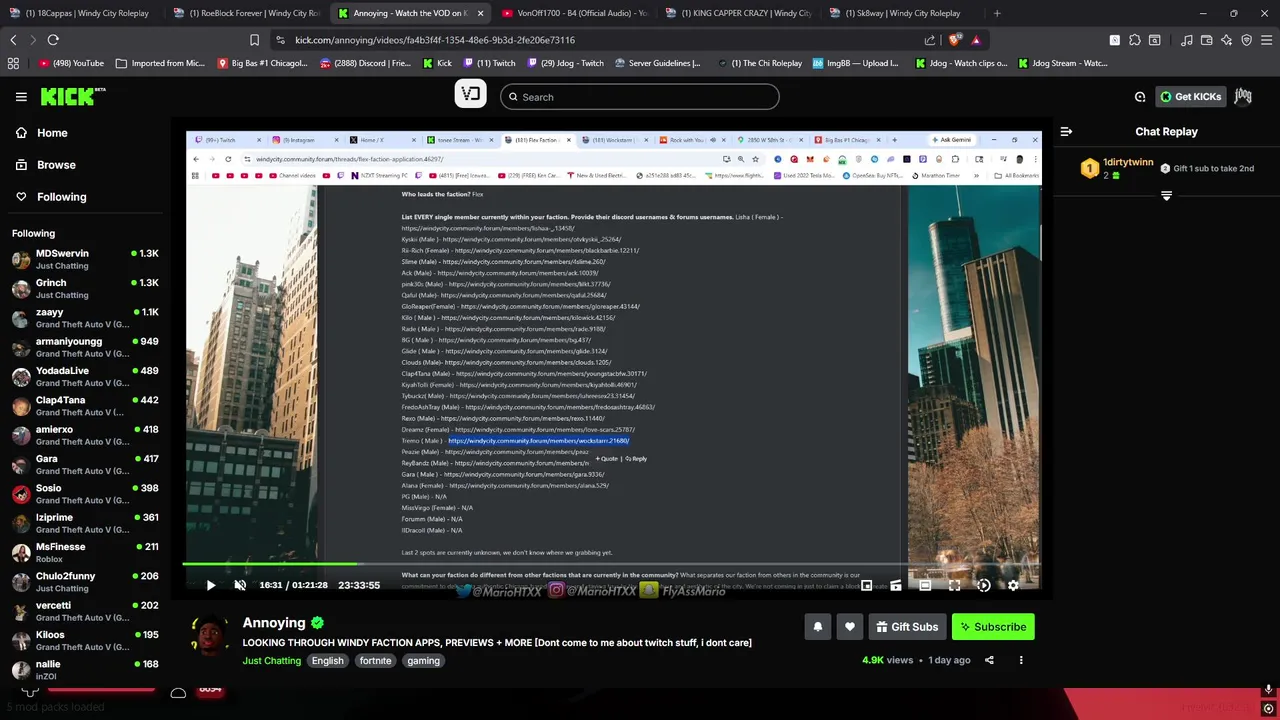Go back in browser history
The image size is (1280, 720).
pos(13,40)
